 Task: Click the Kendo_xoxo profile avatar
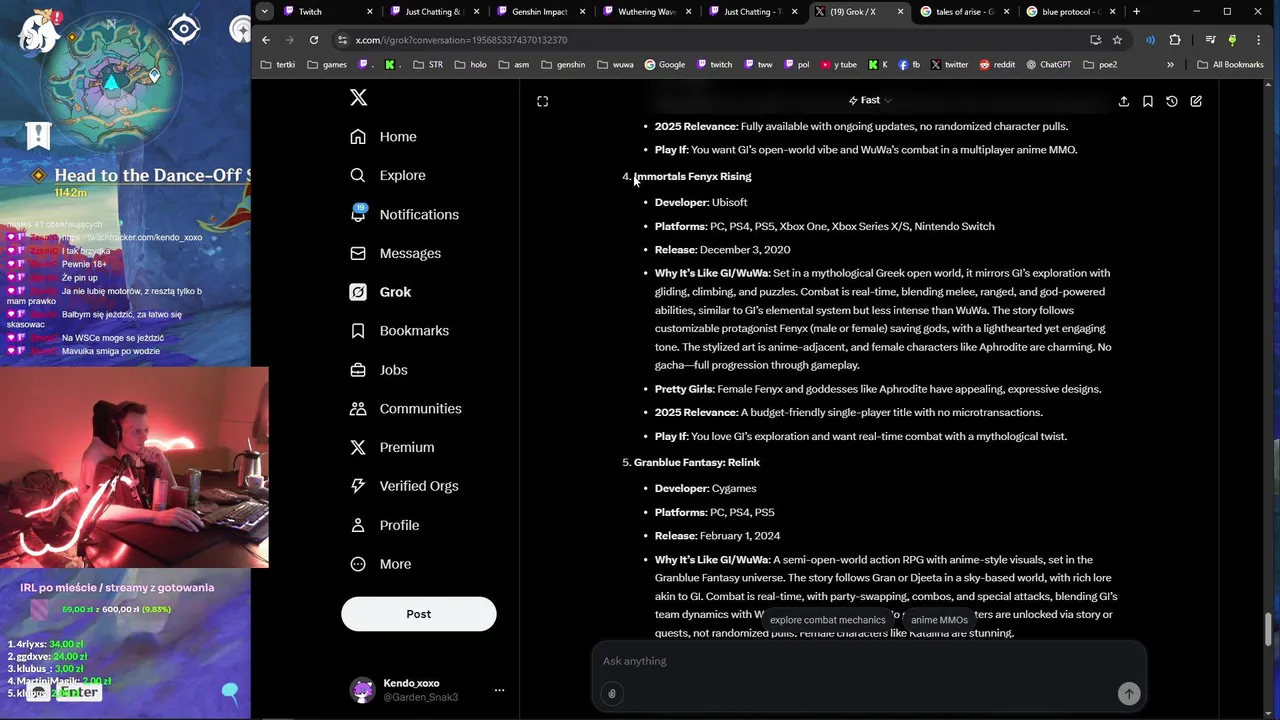362,690
